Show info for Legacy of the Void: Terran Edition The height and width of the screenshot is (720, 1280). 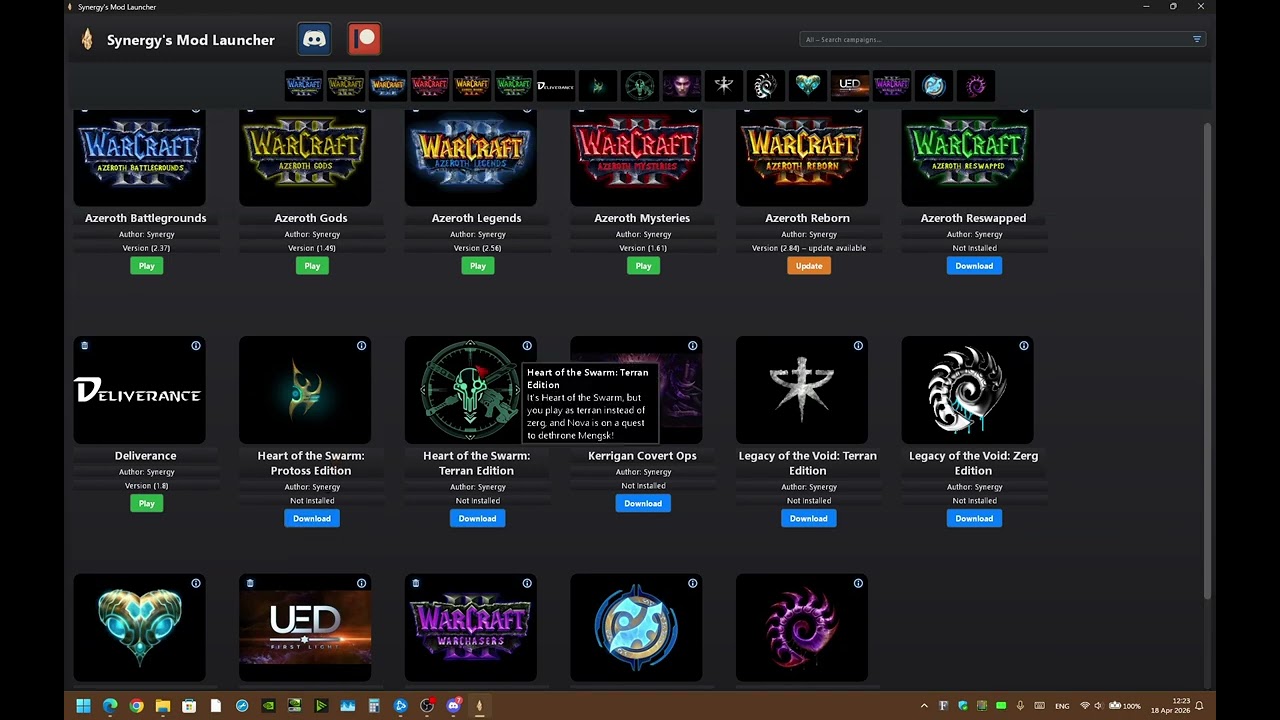coord(858,346)
